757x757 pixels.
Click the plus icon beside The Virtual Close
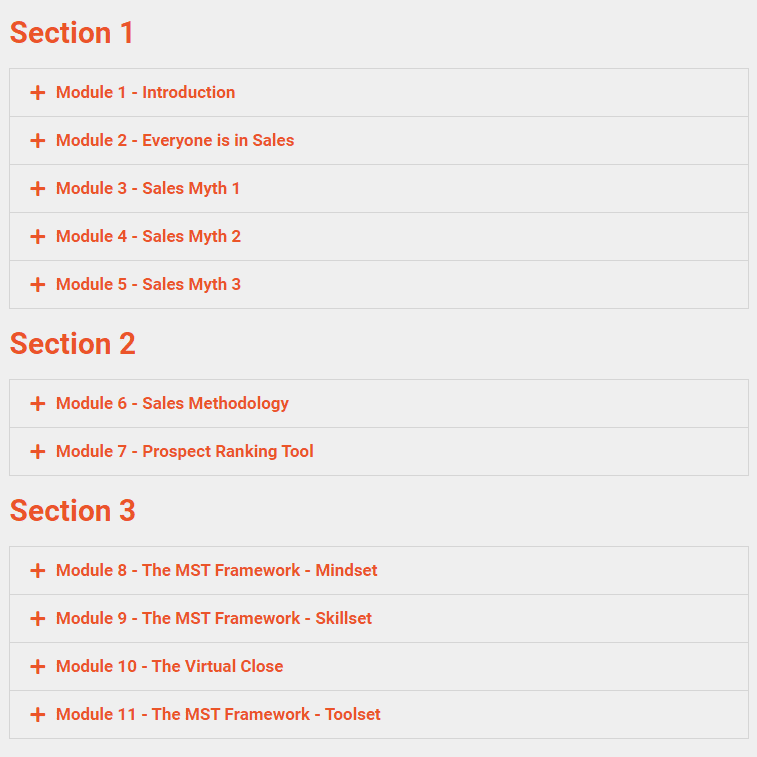[x=38, y=667]
